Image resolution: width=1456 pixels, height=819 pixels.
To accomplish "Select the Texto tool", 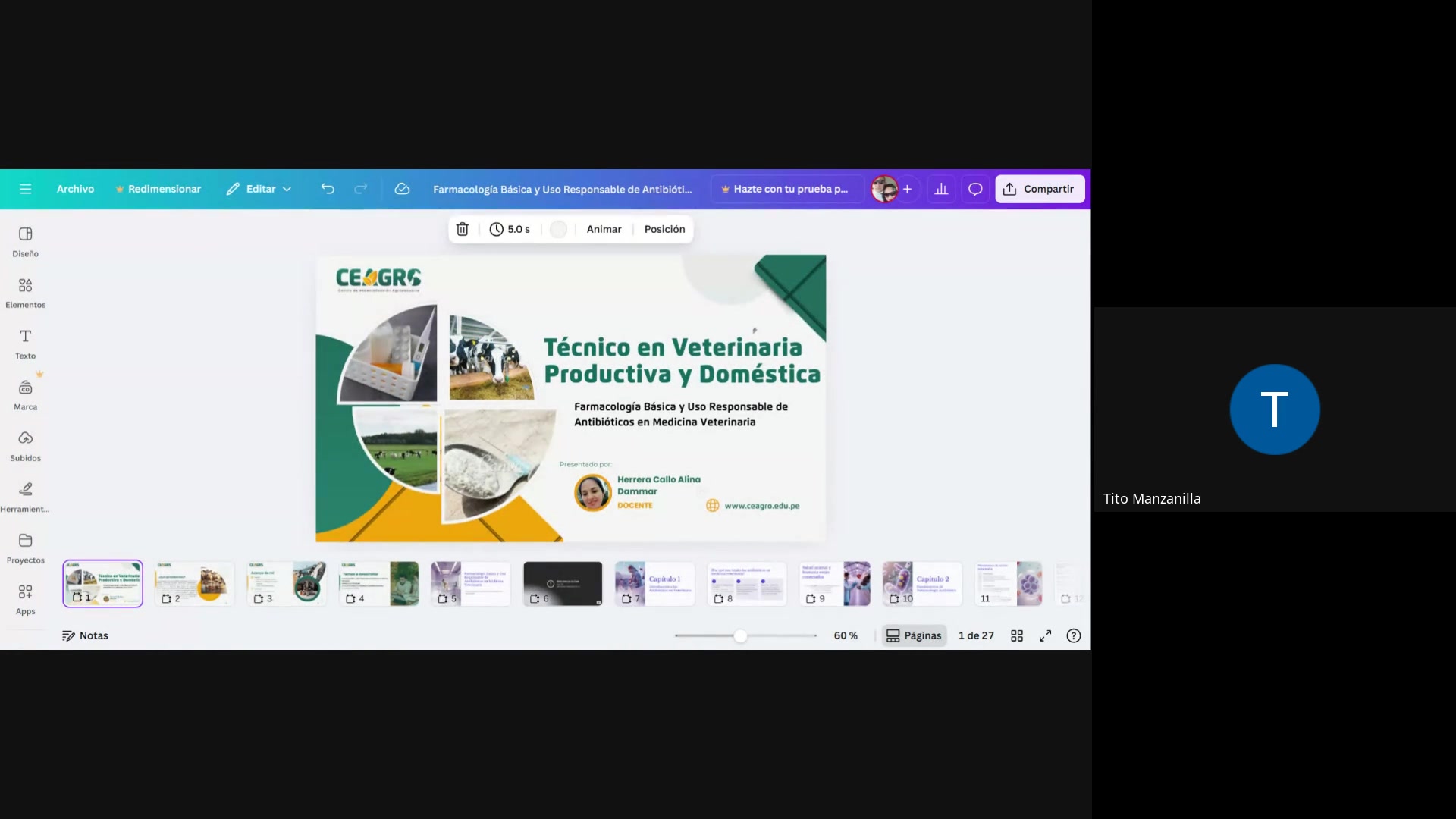I will pyautogui.click(x=25, y=344).
